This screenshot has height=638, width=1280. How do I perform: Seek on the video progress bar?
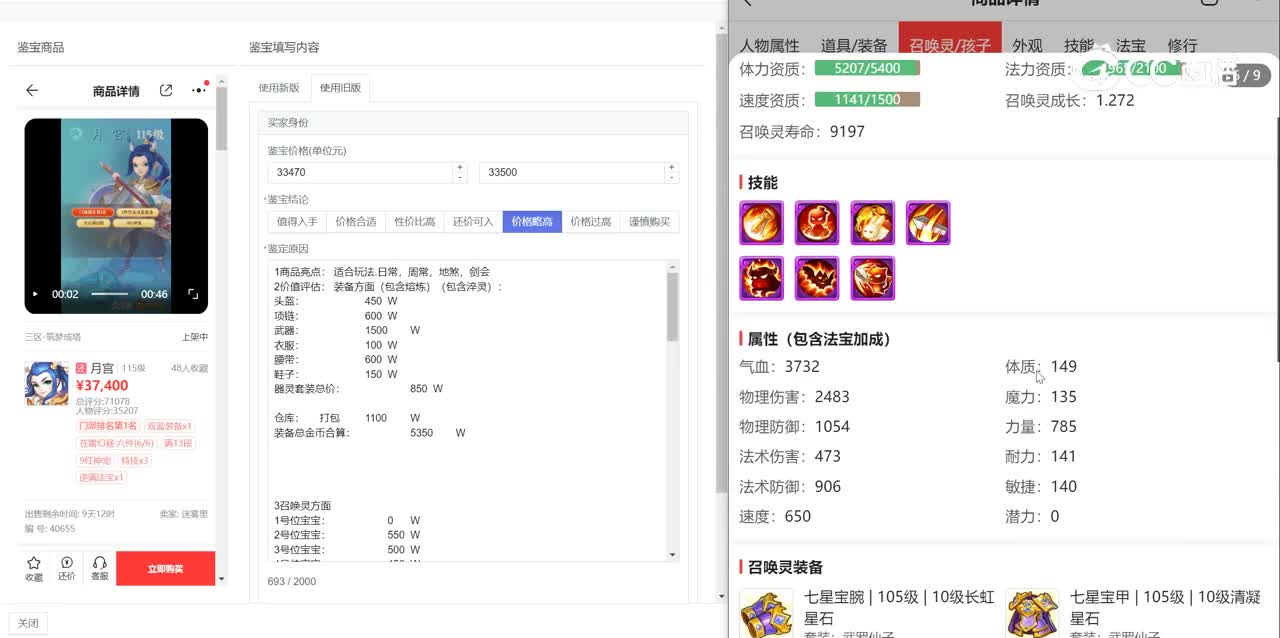110,294
